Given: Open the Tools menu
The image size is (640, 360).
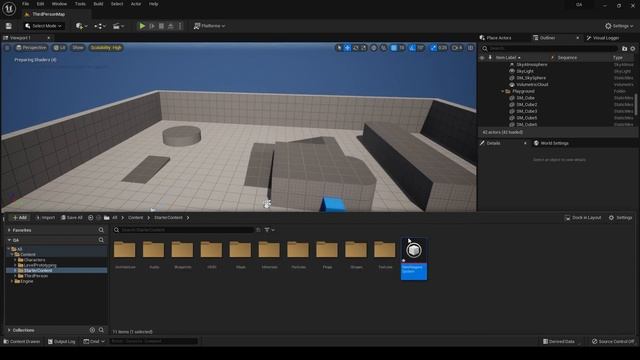Looking at the screenshot, I should [x=80, y=4].
